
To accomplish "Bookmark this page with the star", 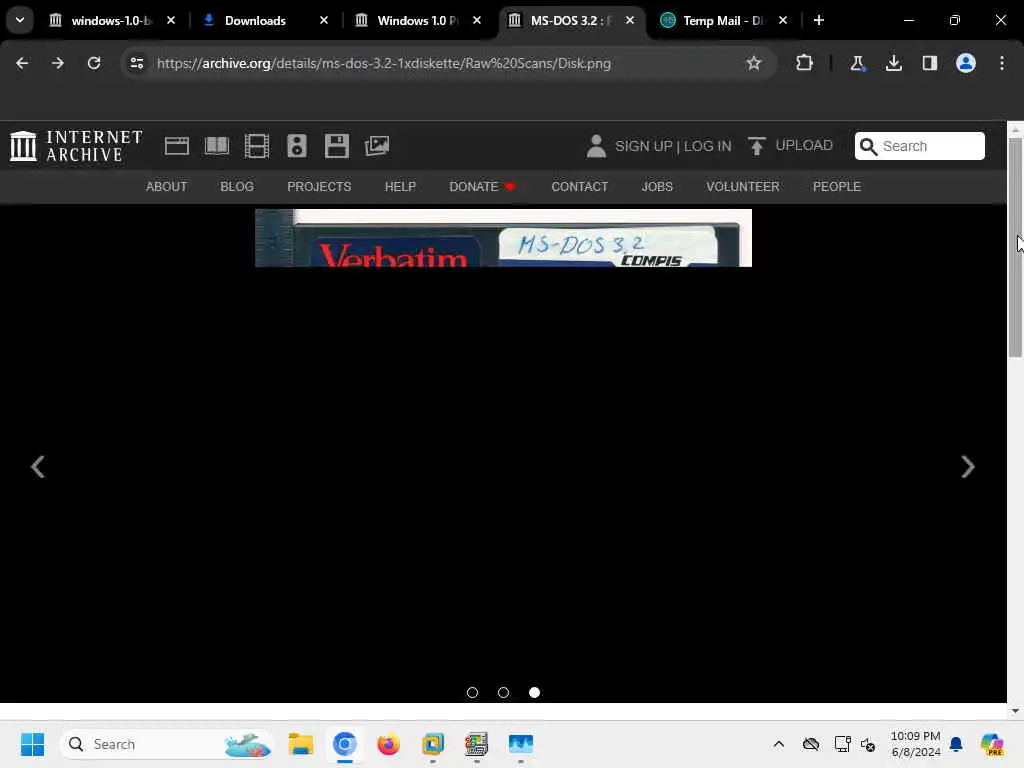I will pyautogui.click(x=754, y=63).
